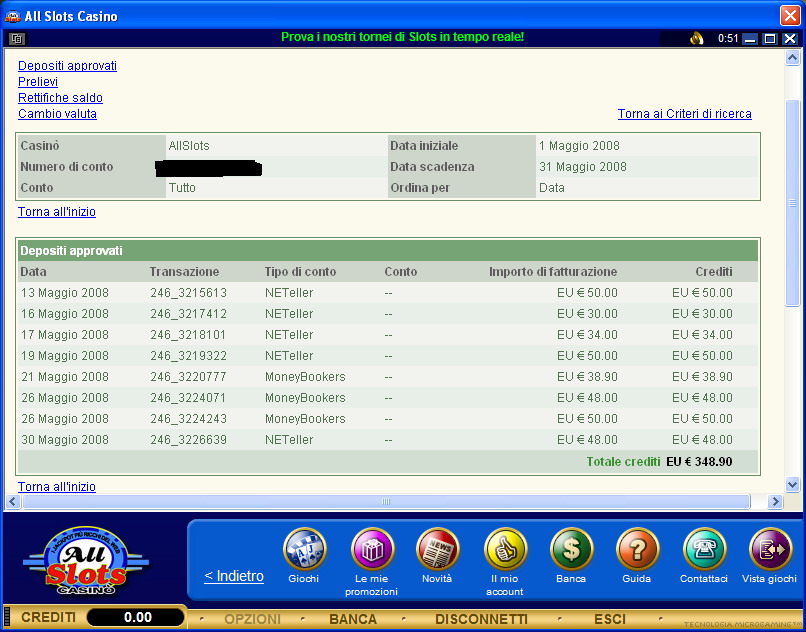
Task: Click the horizontal scrollbar right arrow
Action: click(x=775, y=501)
